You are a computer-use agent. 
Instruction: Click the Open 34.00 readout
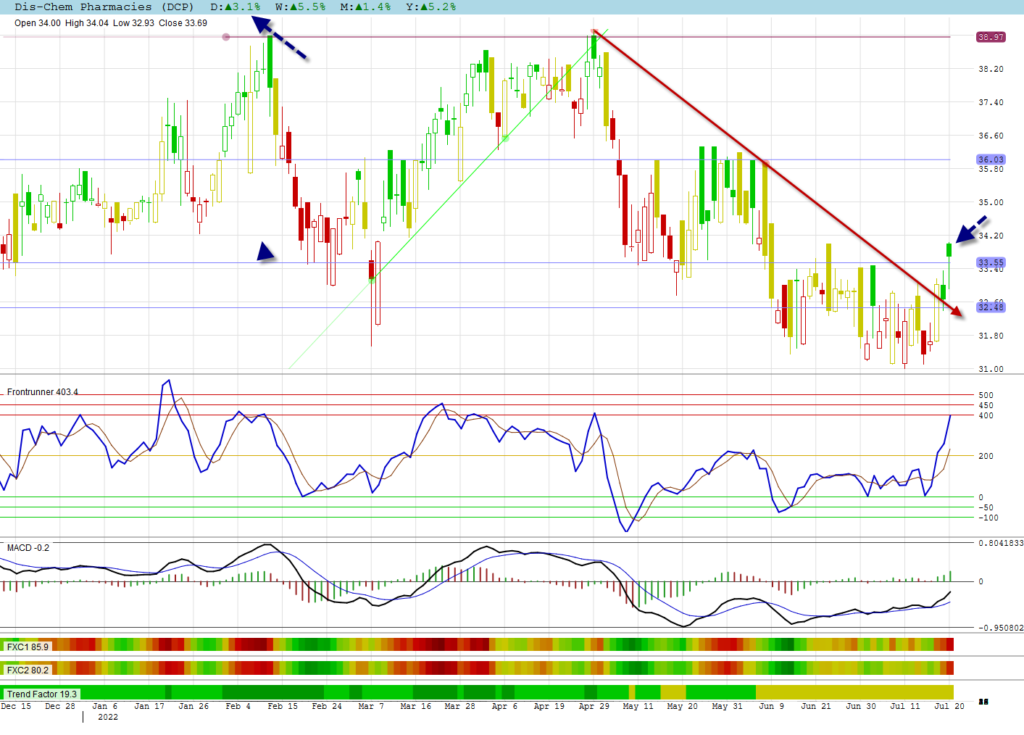[x=37, y=23]
